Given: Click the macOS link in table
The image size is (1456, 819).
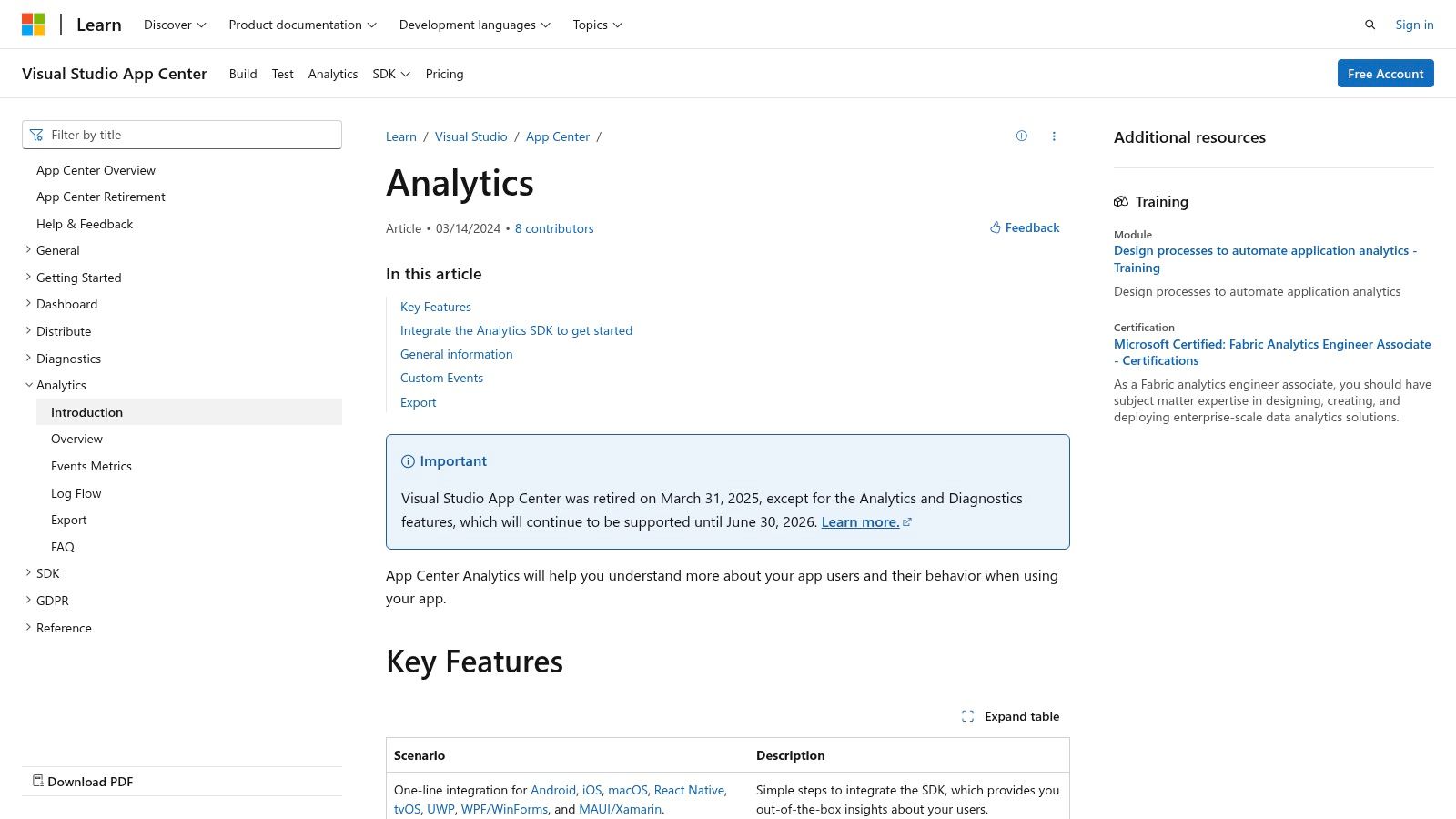Looking at the screenshot, I should pyautogui.click(x=628, y=790).
